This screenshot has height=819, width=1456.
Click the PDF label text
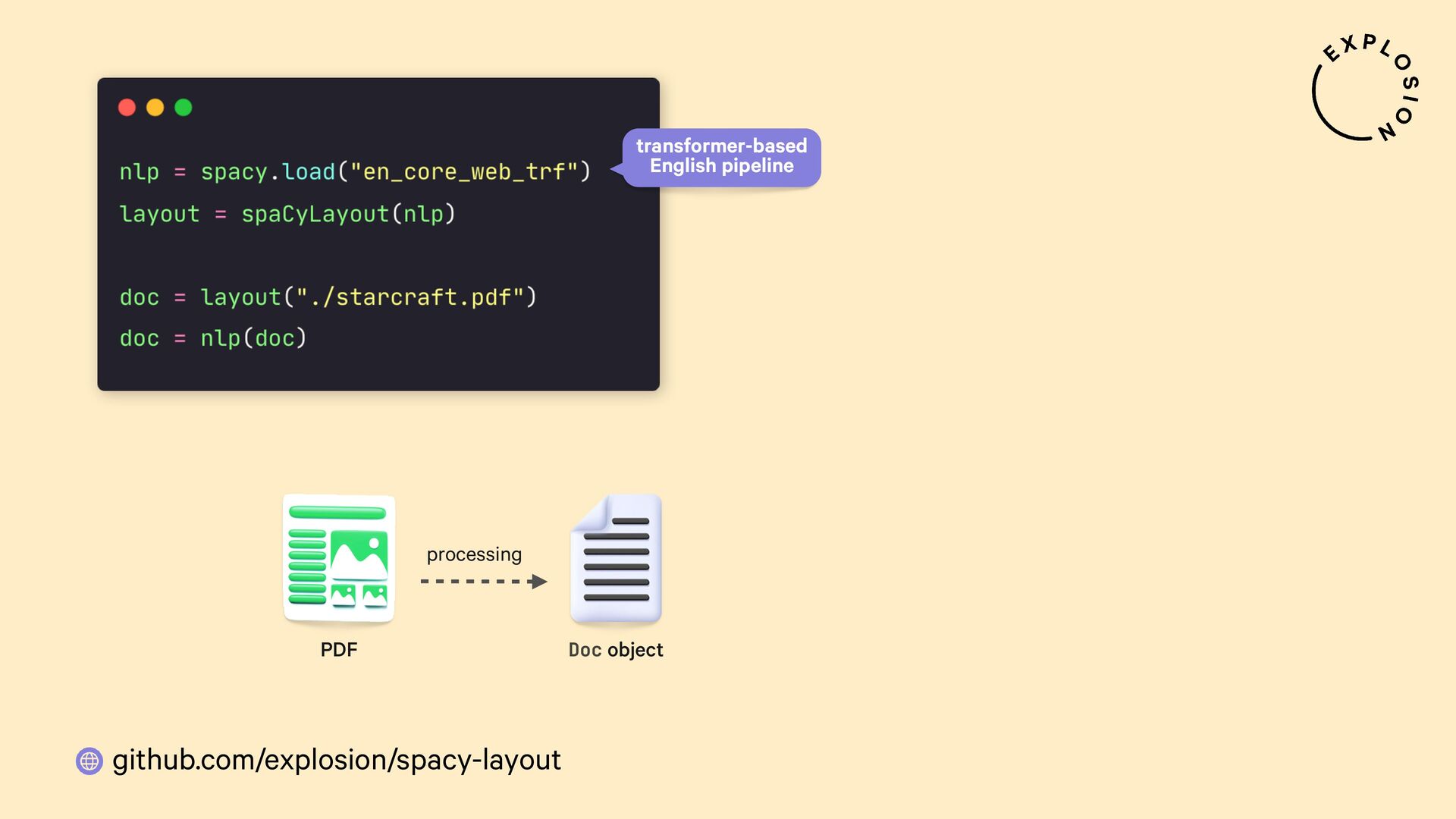(338, 650)
